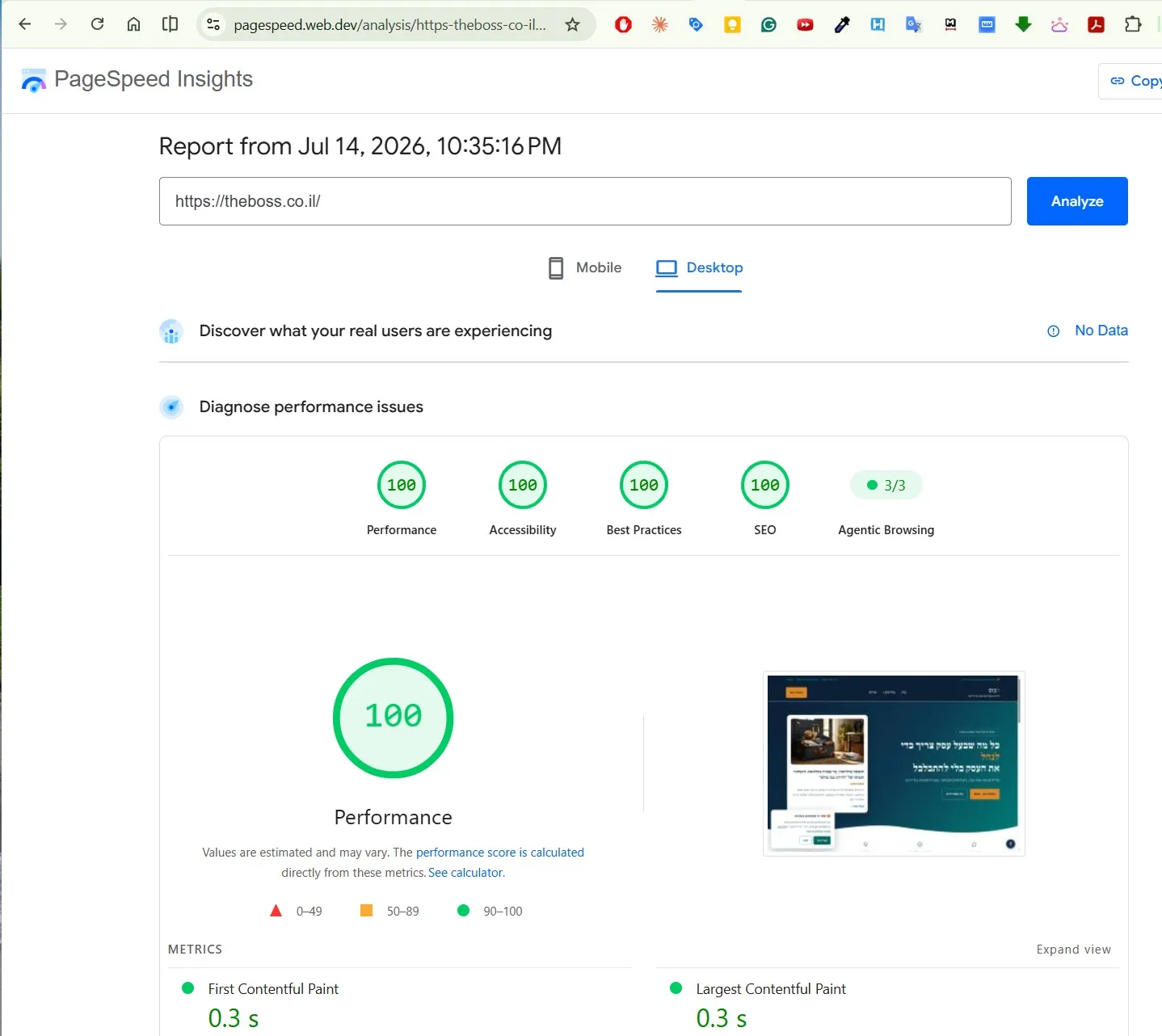The width and height of the screenshot is (1162, 1036).
Task: Open the yellow Google Keep extension
Action: 732,25
